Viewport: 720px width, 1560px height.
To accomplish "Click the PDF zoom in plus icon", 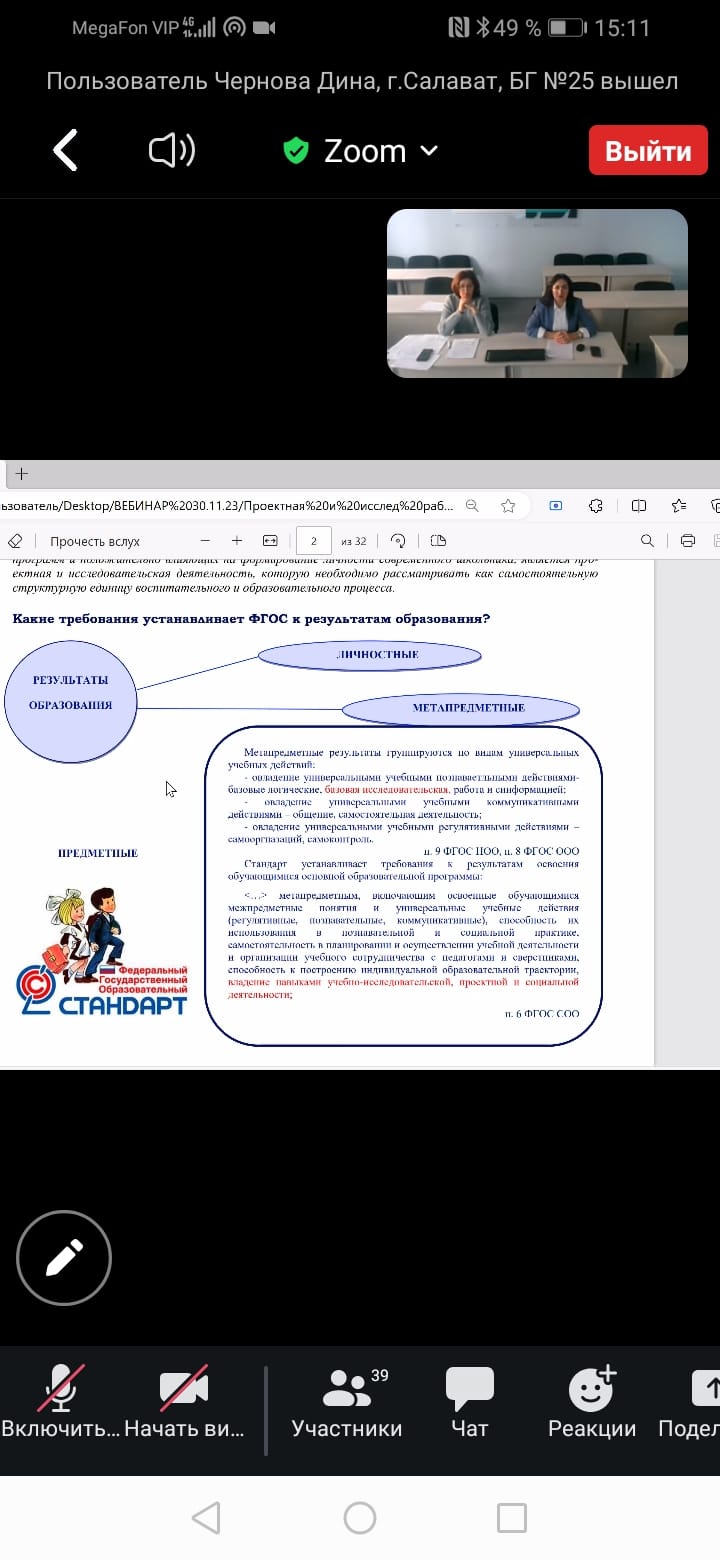I will click(x=237, y=541).
